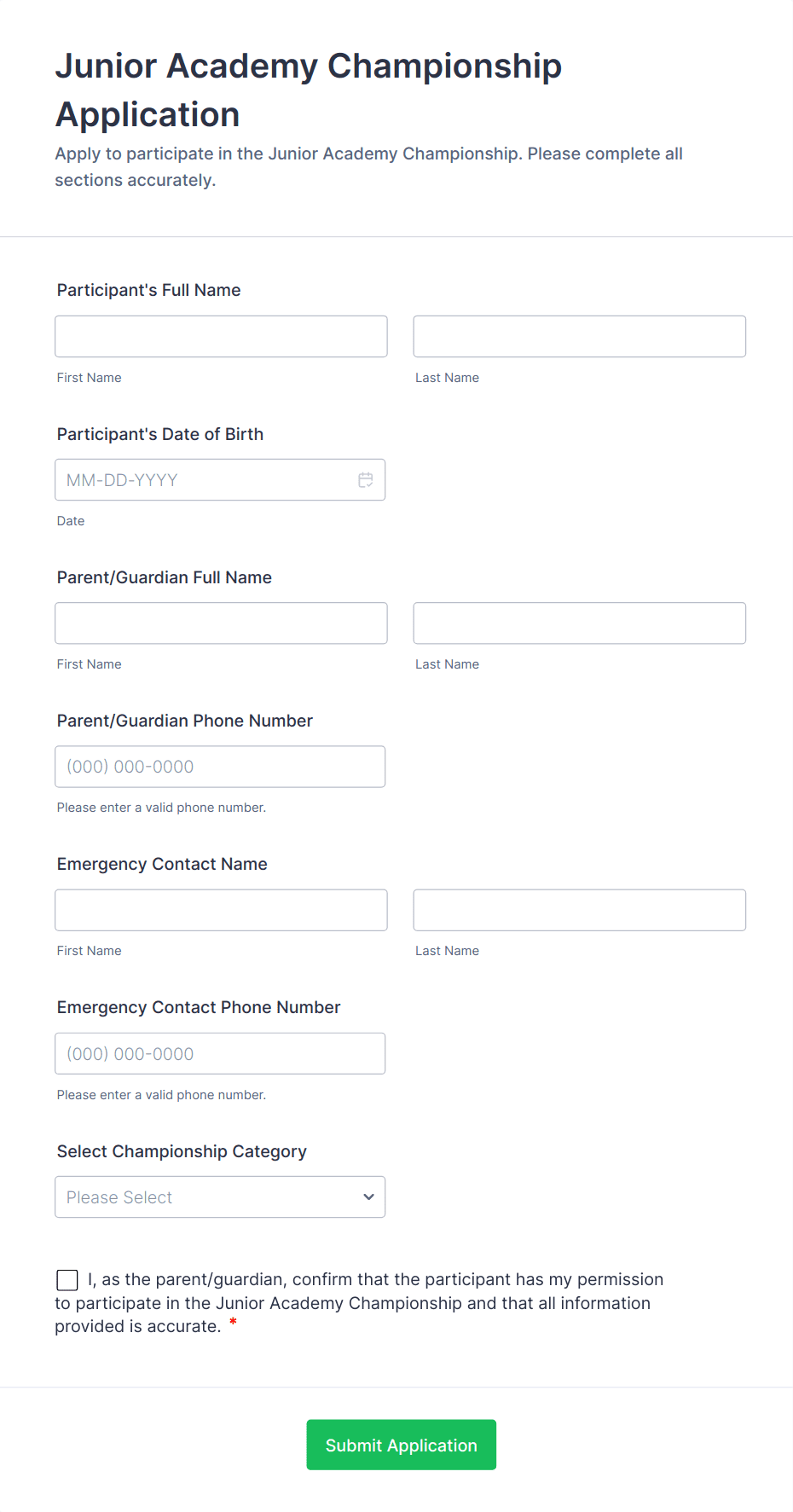Click the Participant's Date of Birth label
Image resolution: width=793 pixels, height=1512 pixels.
pyautogui.click(x=160, y=434)
